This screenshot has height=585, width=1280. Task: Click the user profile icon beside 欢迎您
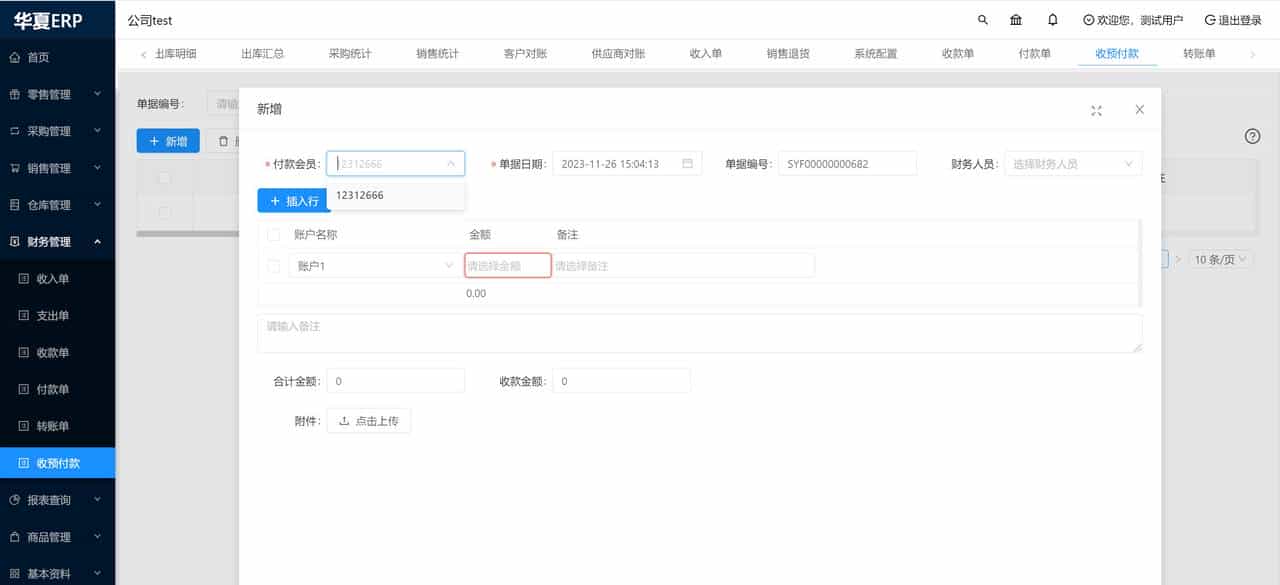(x=1088, y=19)
